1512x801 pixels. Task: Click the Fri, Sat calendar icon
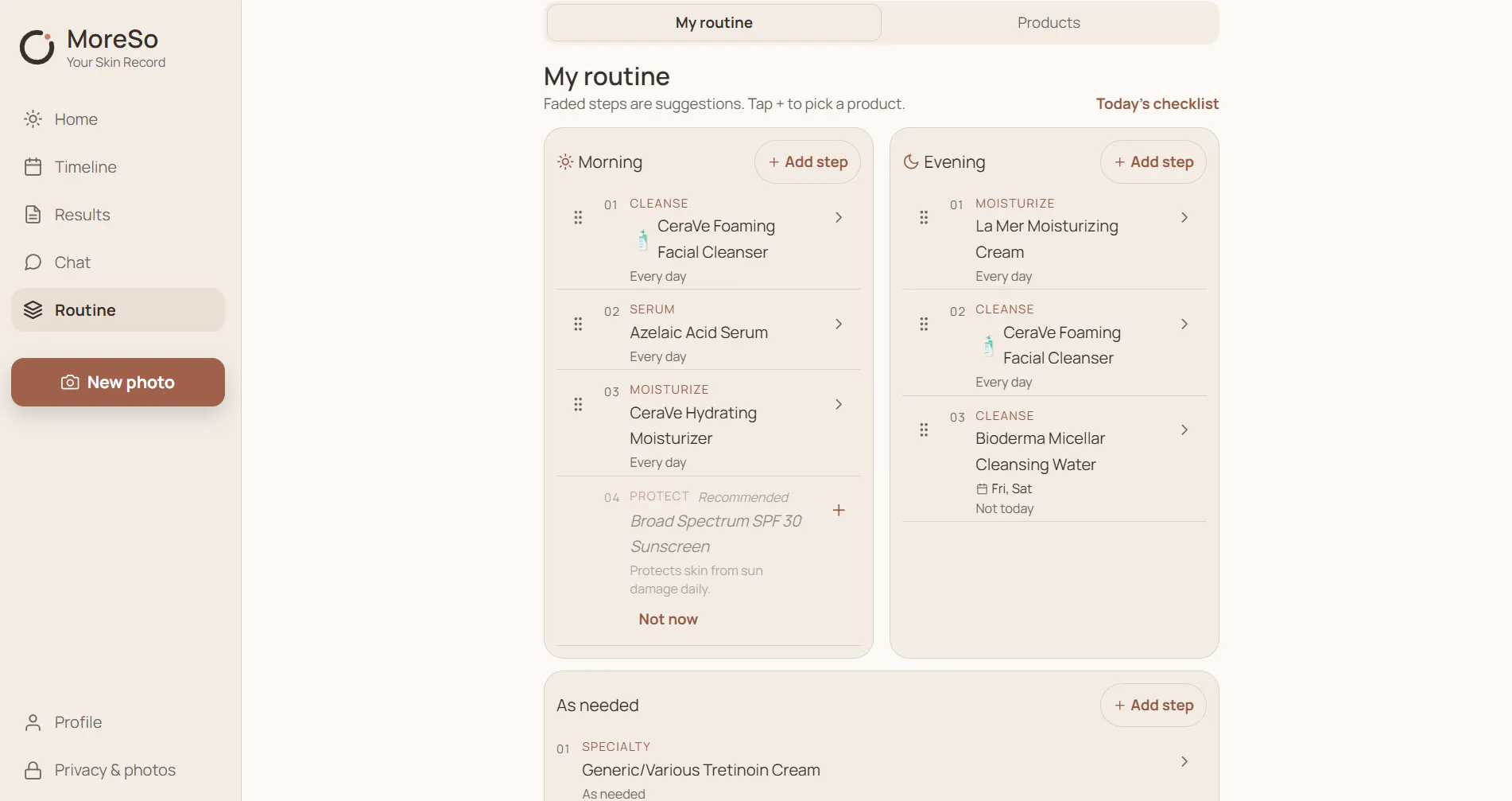tap(982, 489)
